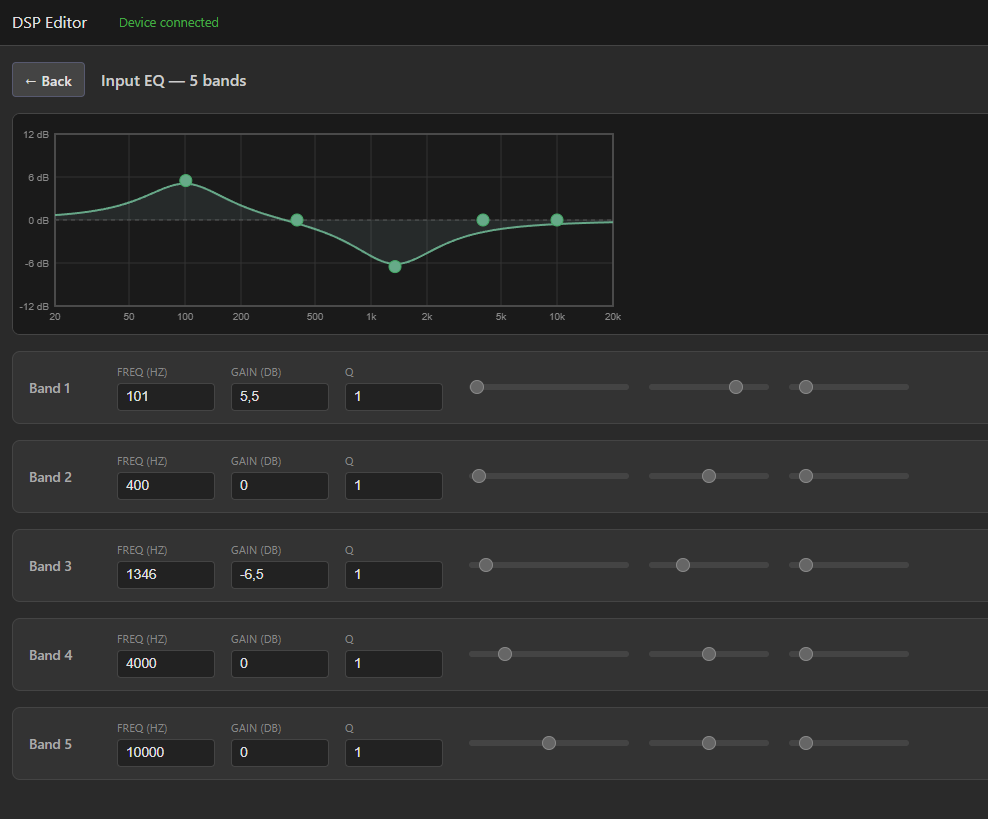Click the Back button
The height and width of the screenshot is (819, 988).
[49, 80]
